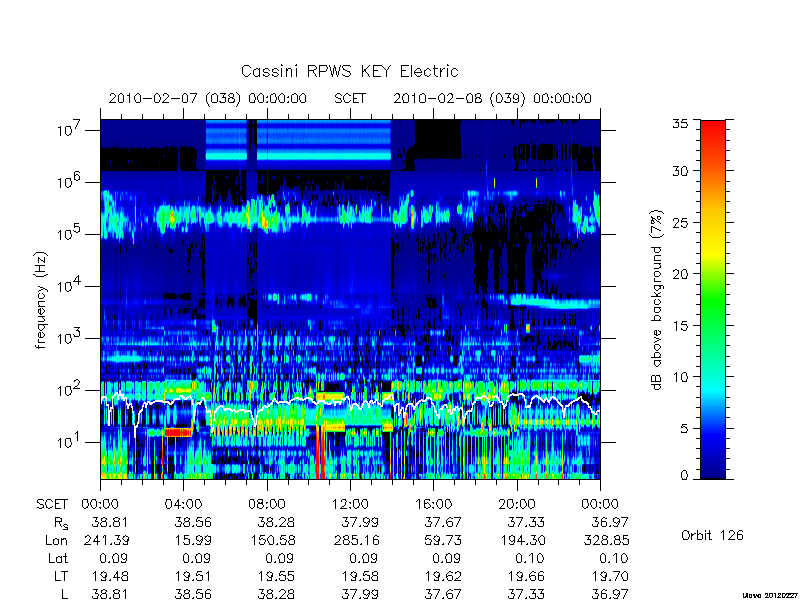Click the L row value 38.56
This screenshot has height=600, width=800.
pos(193,594)
